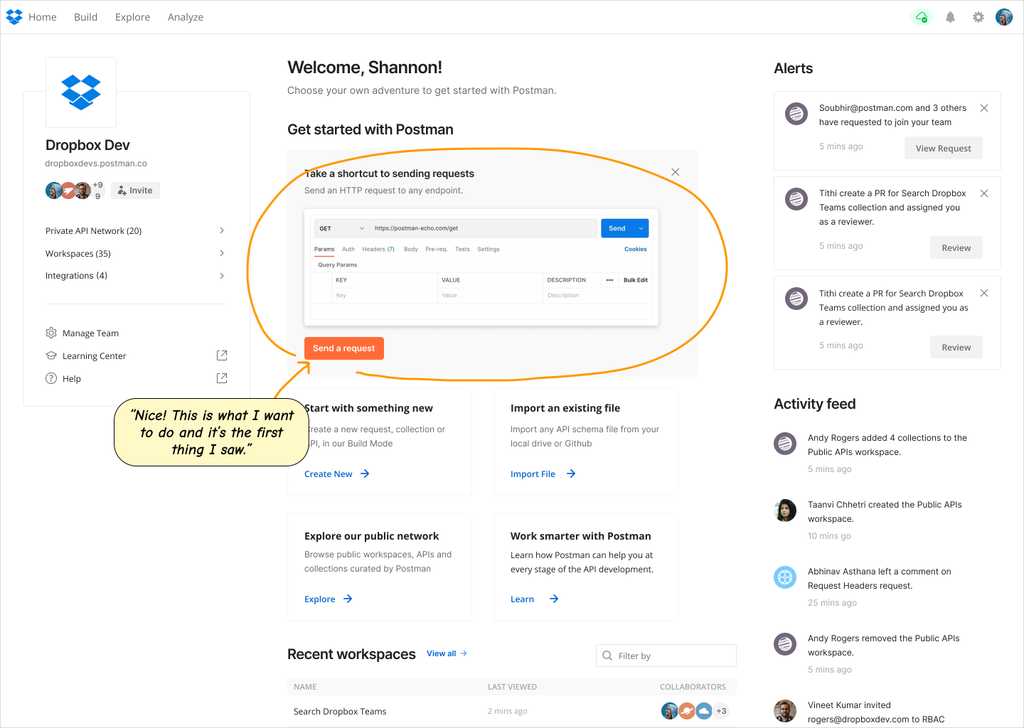This screenshot has width=1024, height=728.
Task: Expand Workspaces (35) chevron
Action: 222,253
